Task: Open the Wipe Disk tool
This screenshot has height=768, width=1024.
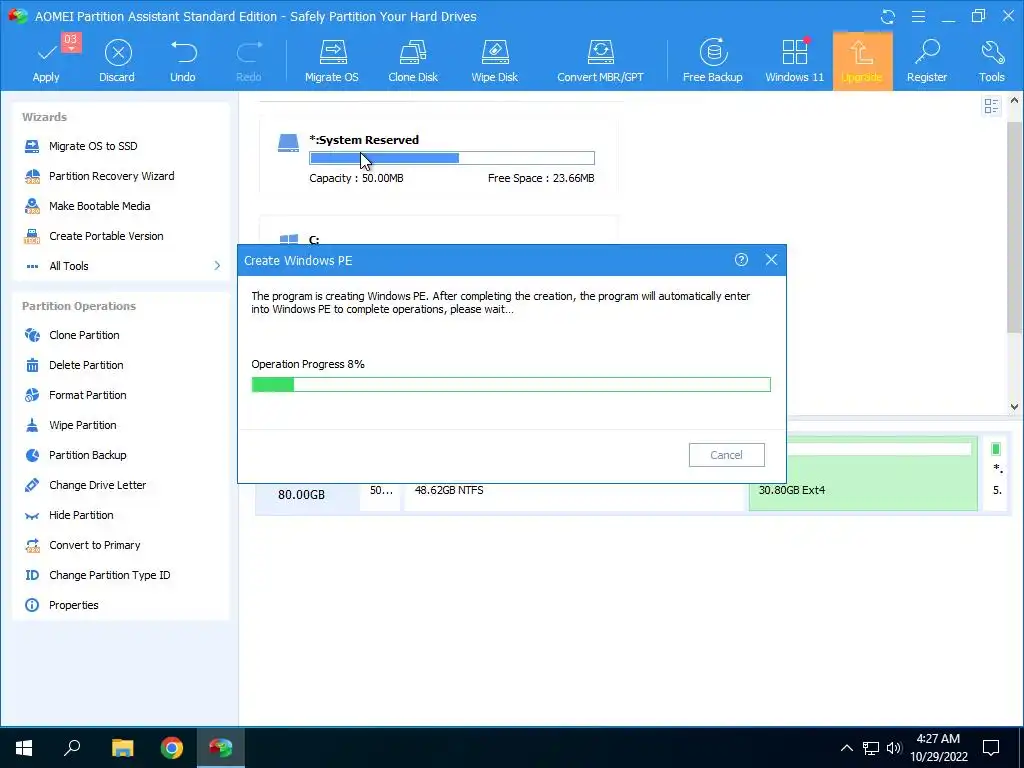Action: coord(494,60)
